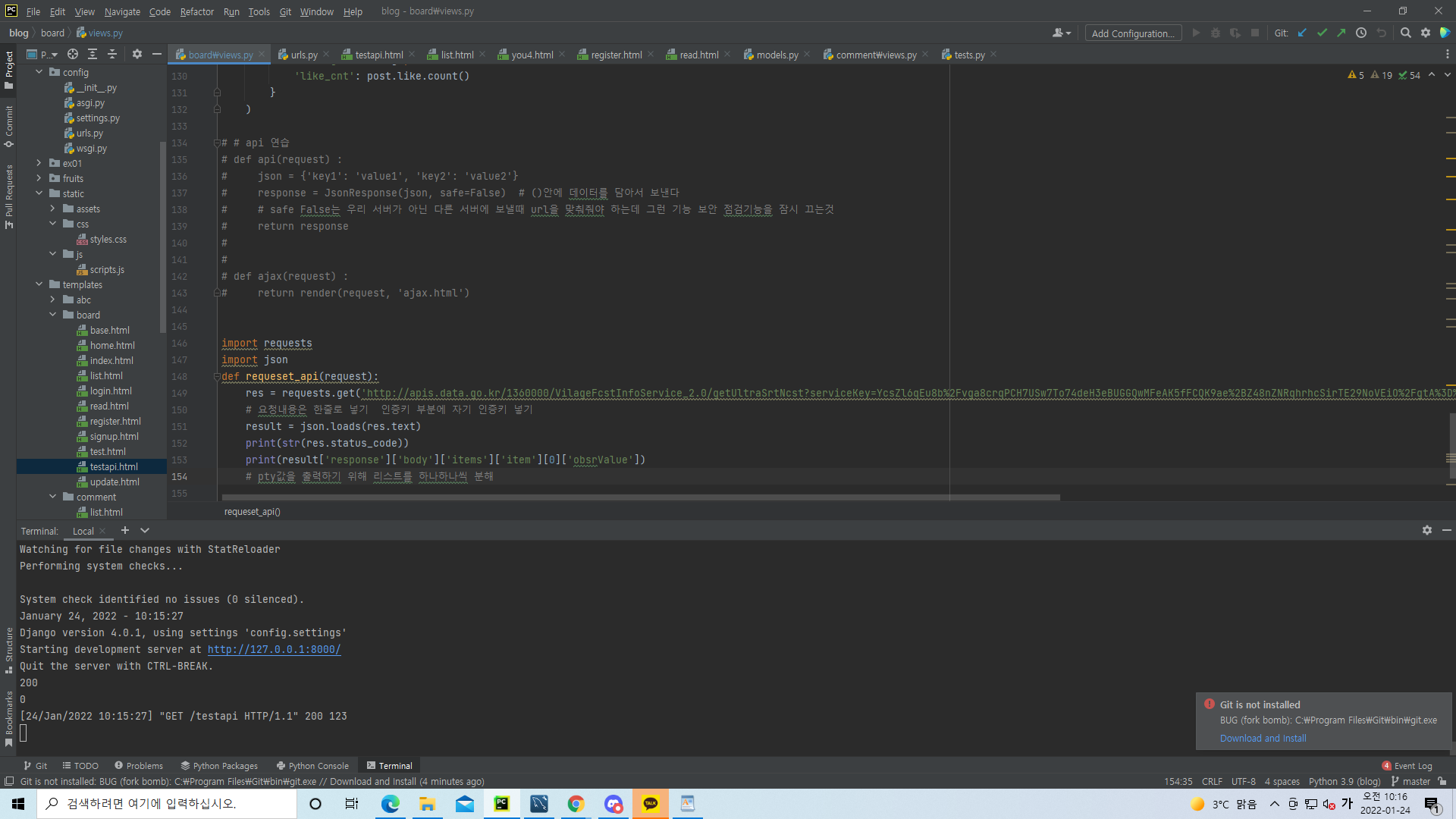This screenshot has width=1456, height=819.
Task: Open the Tools menu
Action: tap(259, 11)
